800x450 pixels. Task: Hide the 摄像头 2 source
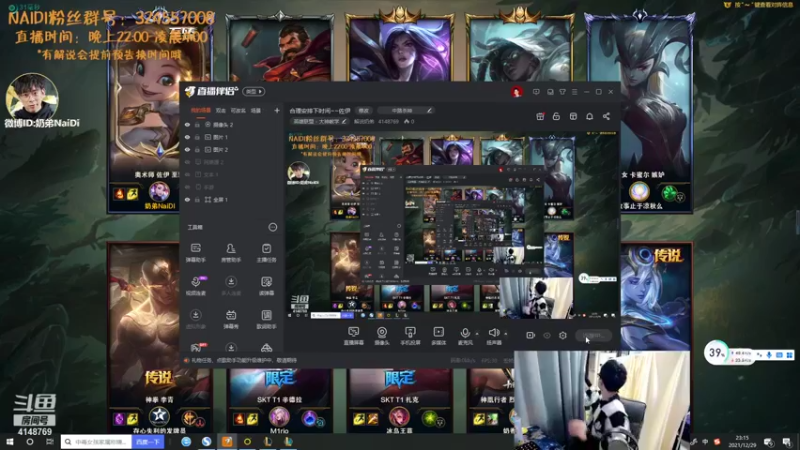click(x=187, y=124)
